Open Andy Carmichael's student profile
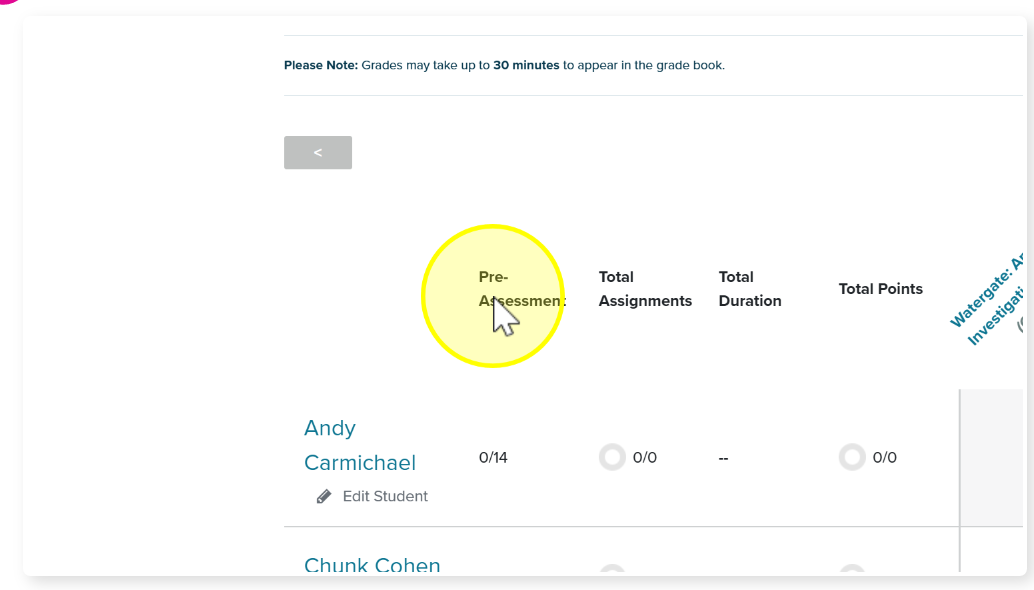The image size is (1034, 590). tap(360, 445)
